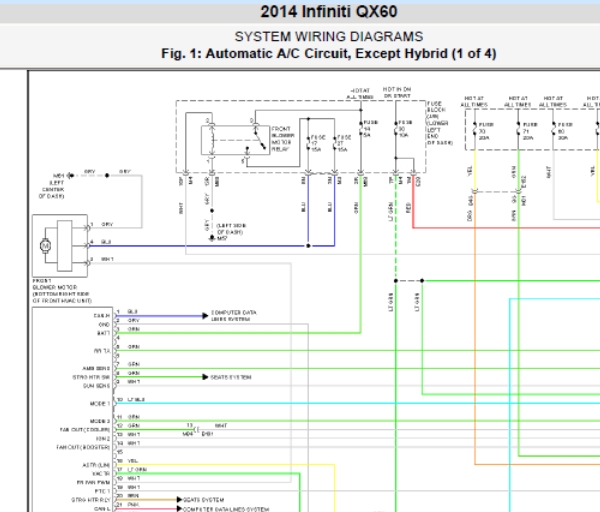The width and height of the screenshot is (600, 512).
Task: Click the "2014 Infiniti QX60" page title
Action: [329, 11]
